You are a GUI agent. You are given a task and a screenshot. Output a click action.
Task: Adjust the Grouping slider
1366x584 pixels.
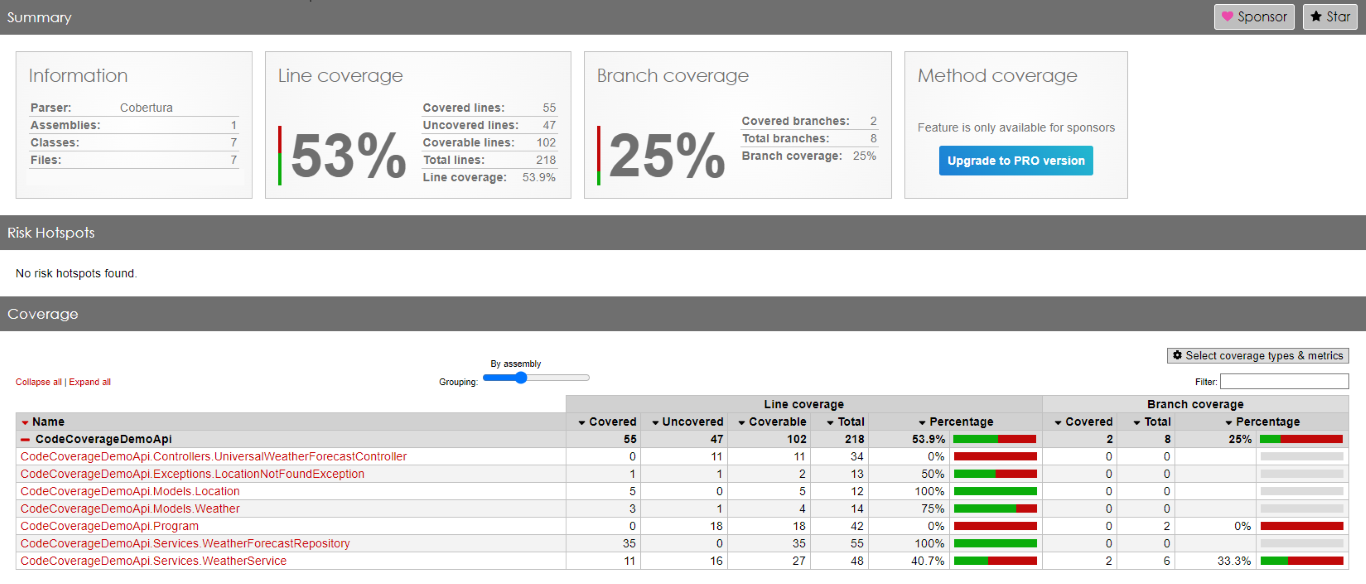[536, 378]
